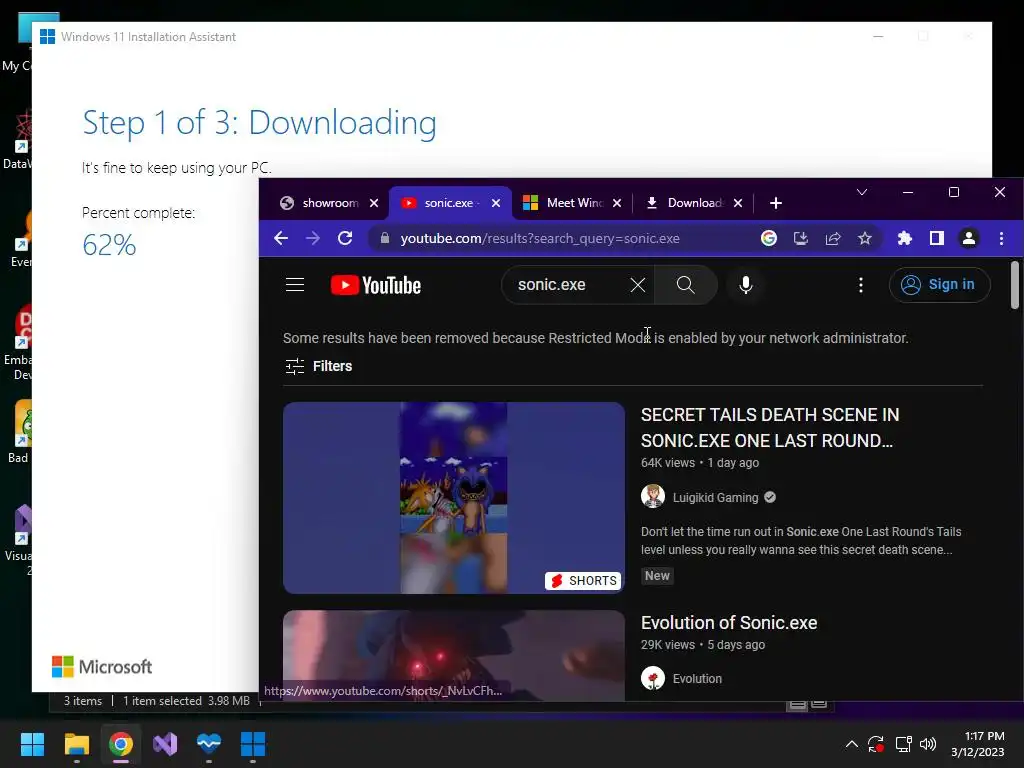Go to YouTube home via logo
Viewport: 1024px width, 768px height.
(x=376, y=285)
